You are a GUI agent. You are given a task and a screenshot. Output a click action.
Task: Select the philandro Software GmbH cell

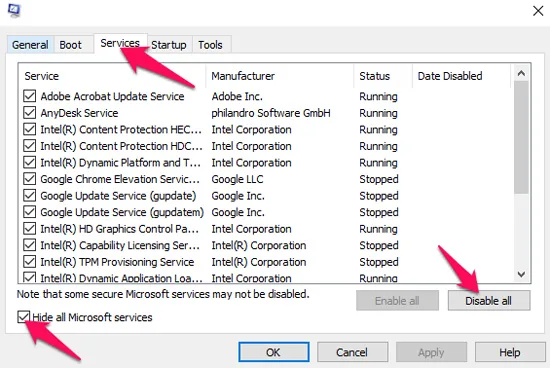pyautogui.click(x=271, y=113)
